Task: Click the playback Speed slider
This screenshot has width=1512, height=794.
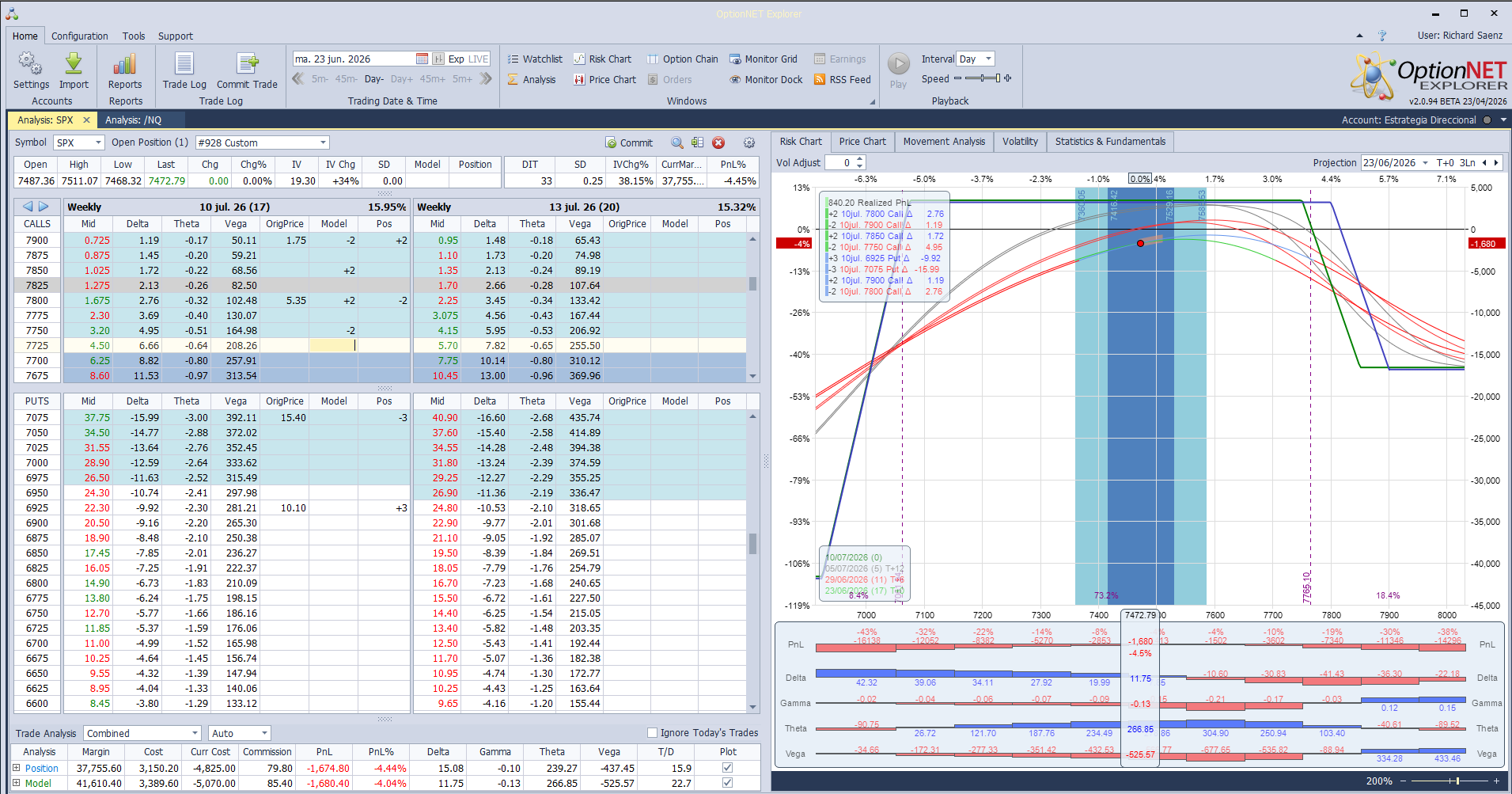Action: 982,78
